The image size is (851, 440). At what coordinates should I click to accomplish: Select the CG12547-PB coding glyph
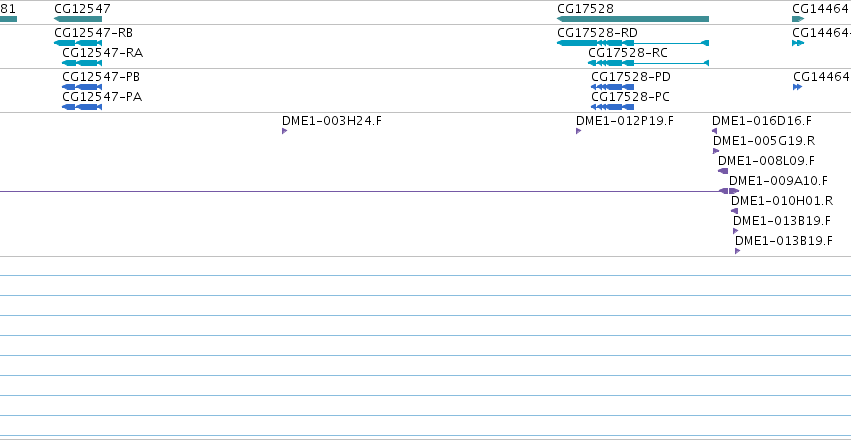(82, 87)
